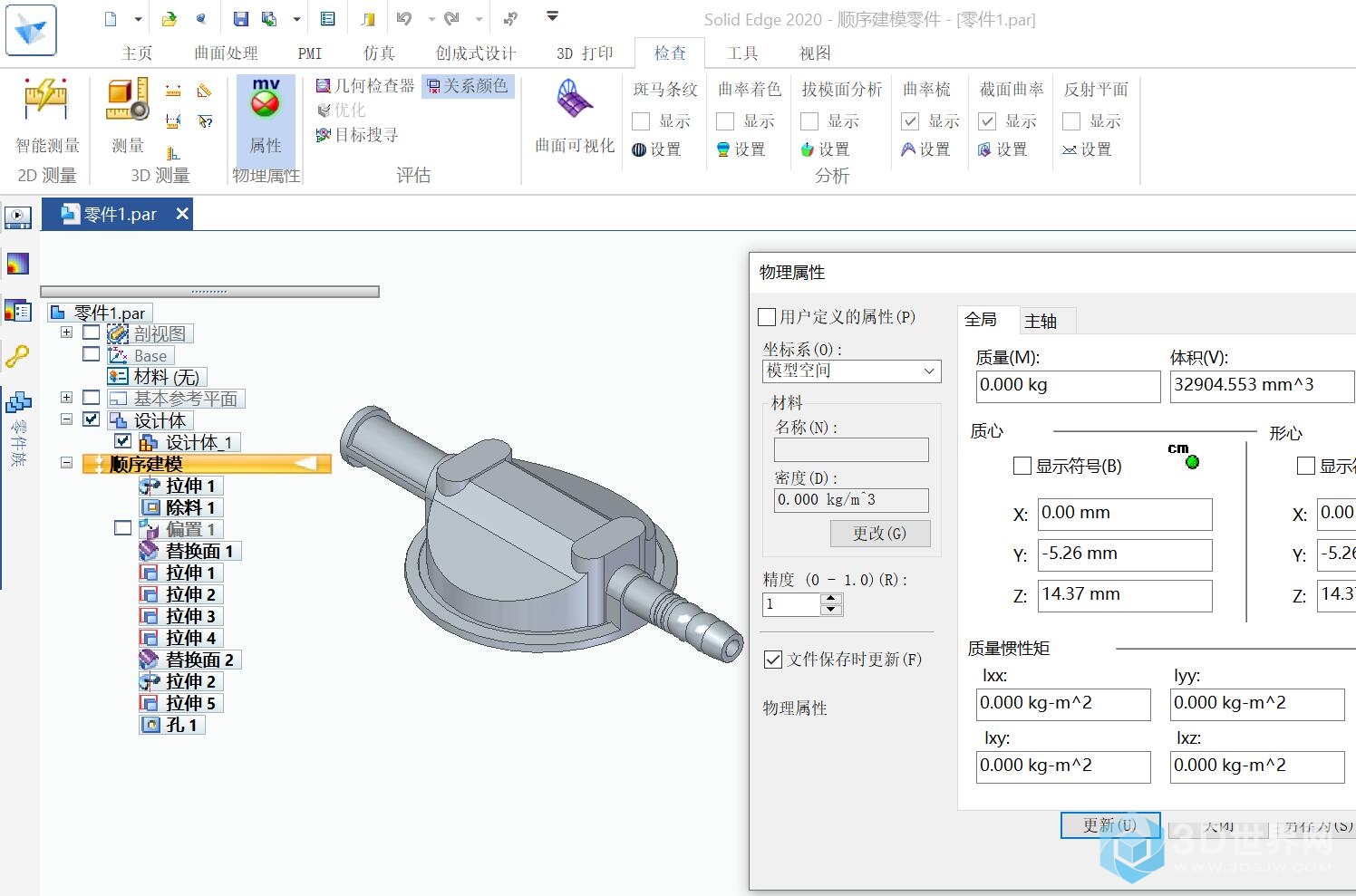This screenshot has width=1356, height=896.
Task: Click the measure angle small icon
Action: (x=204, y=91)
